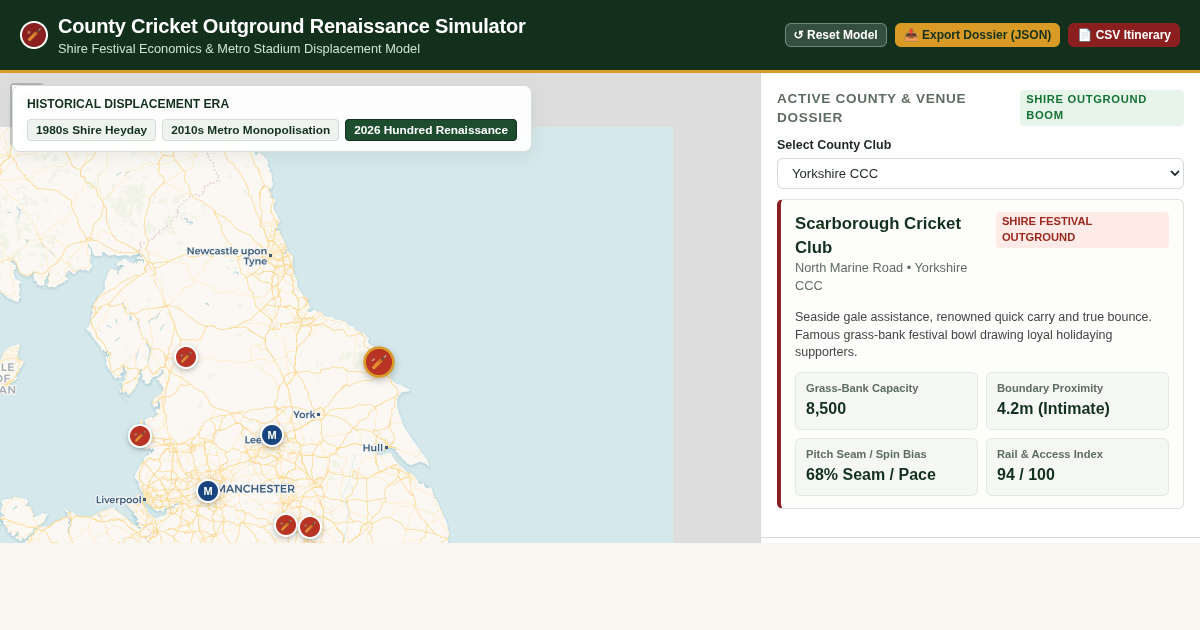1200x630 pixels.
Task: Select the 2026 Hundred Renaissance era
Action: 431,130
